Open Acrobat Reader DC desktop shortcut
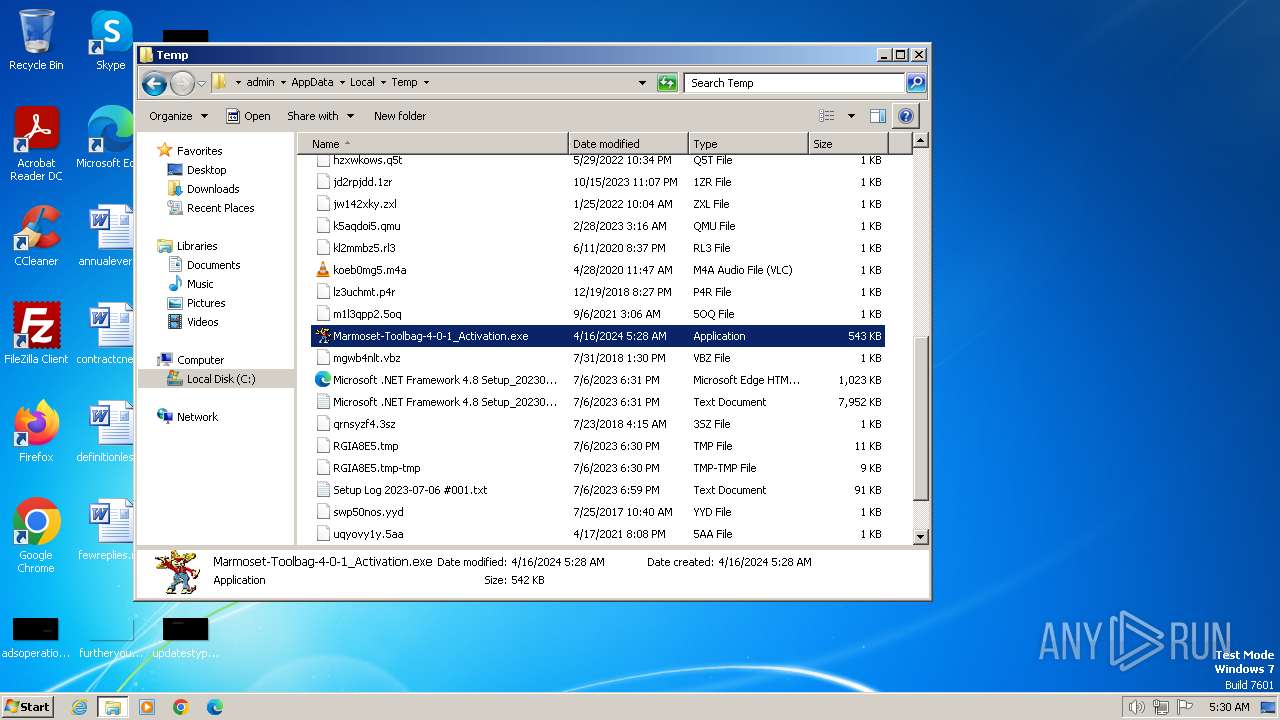 (36, 144)
